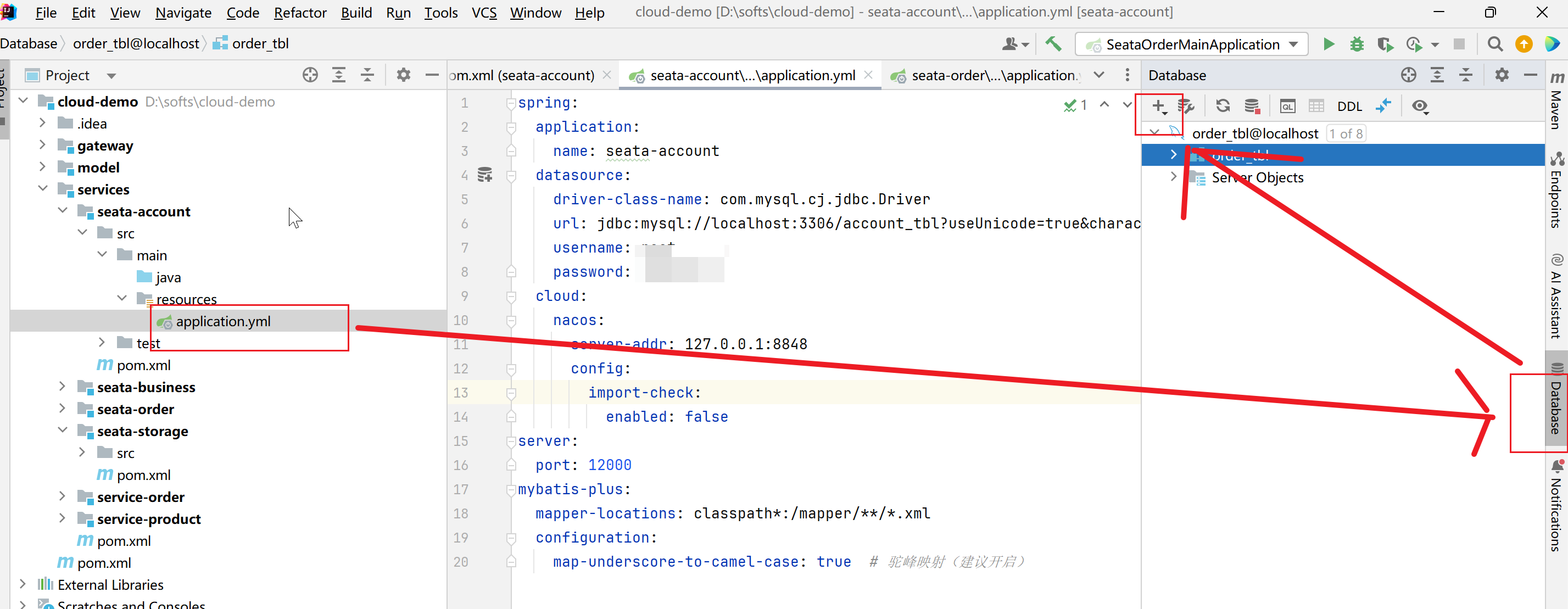The height and width of the screenshot is (609, 1568).
Task: Start debugging with the bug icon
Action: pos(1357,44)
